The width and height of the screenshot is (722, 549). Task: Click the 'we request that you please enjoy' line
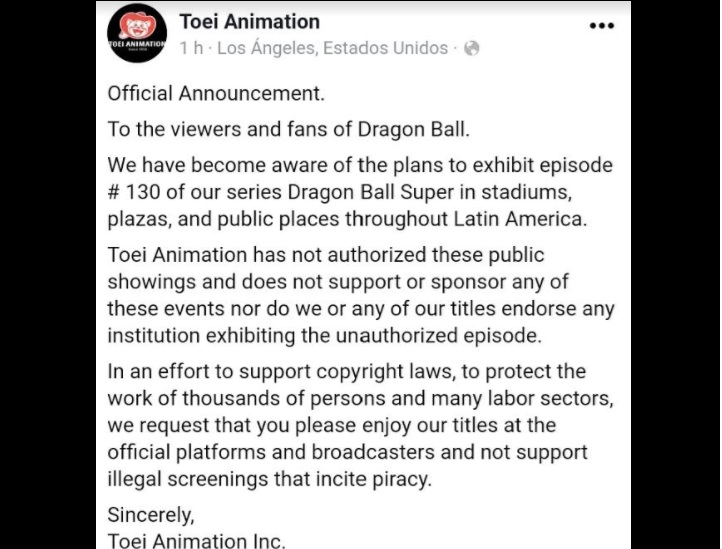pyautogui.click(x=332, y=425)
